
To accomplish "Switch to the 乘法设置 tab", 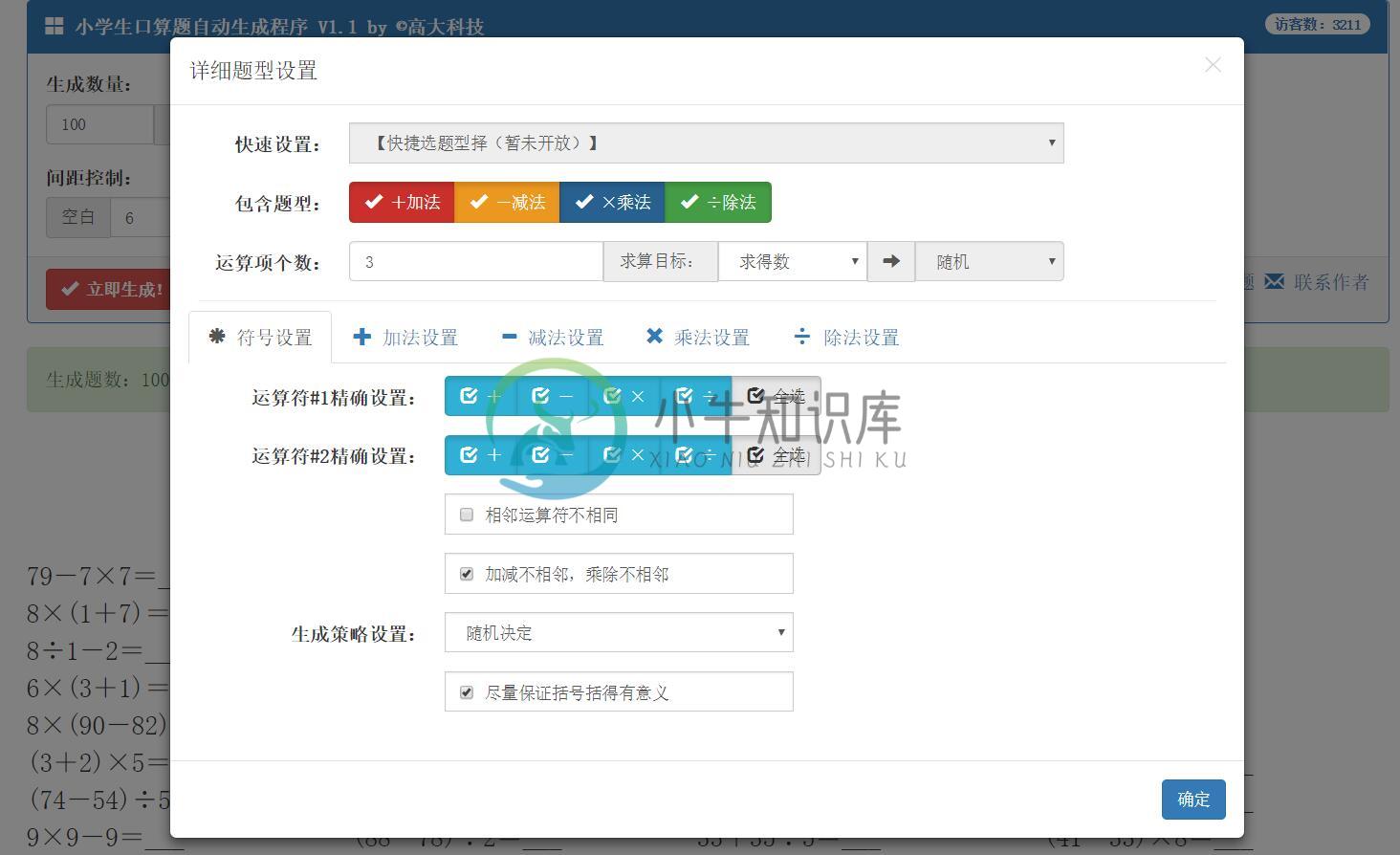I will (697, 338).
